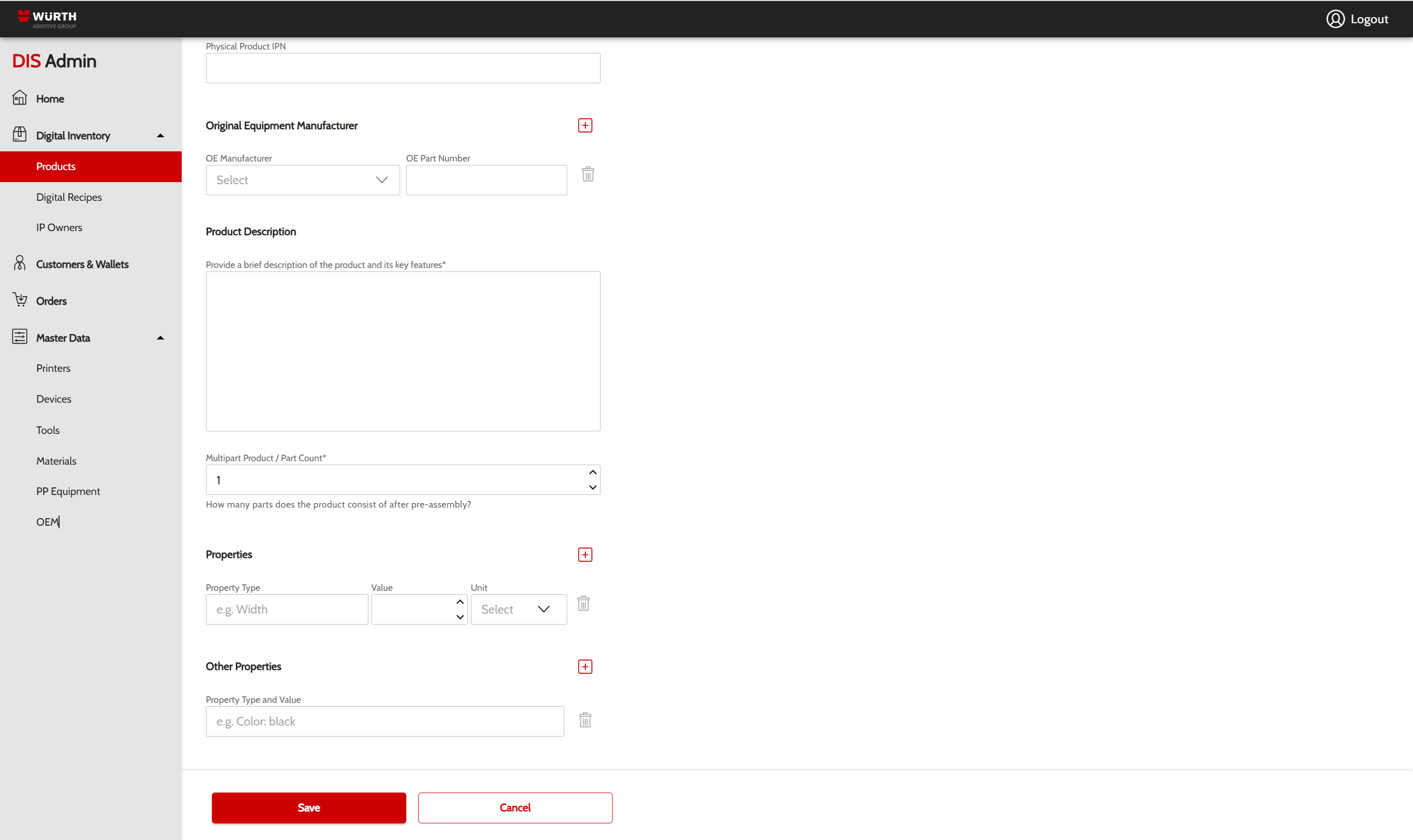Add a new Properties row
This screenshot has width=1413, height=840.
[585, 555]
